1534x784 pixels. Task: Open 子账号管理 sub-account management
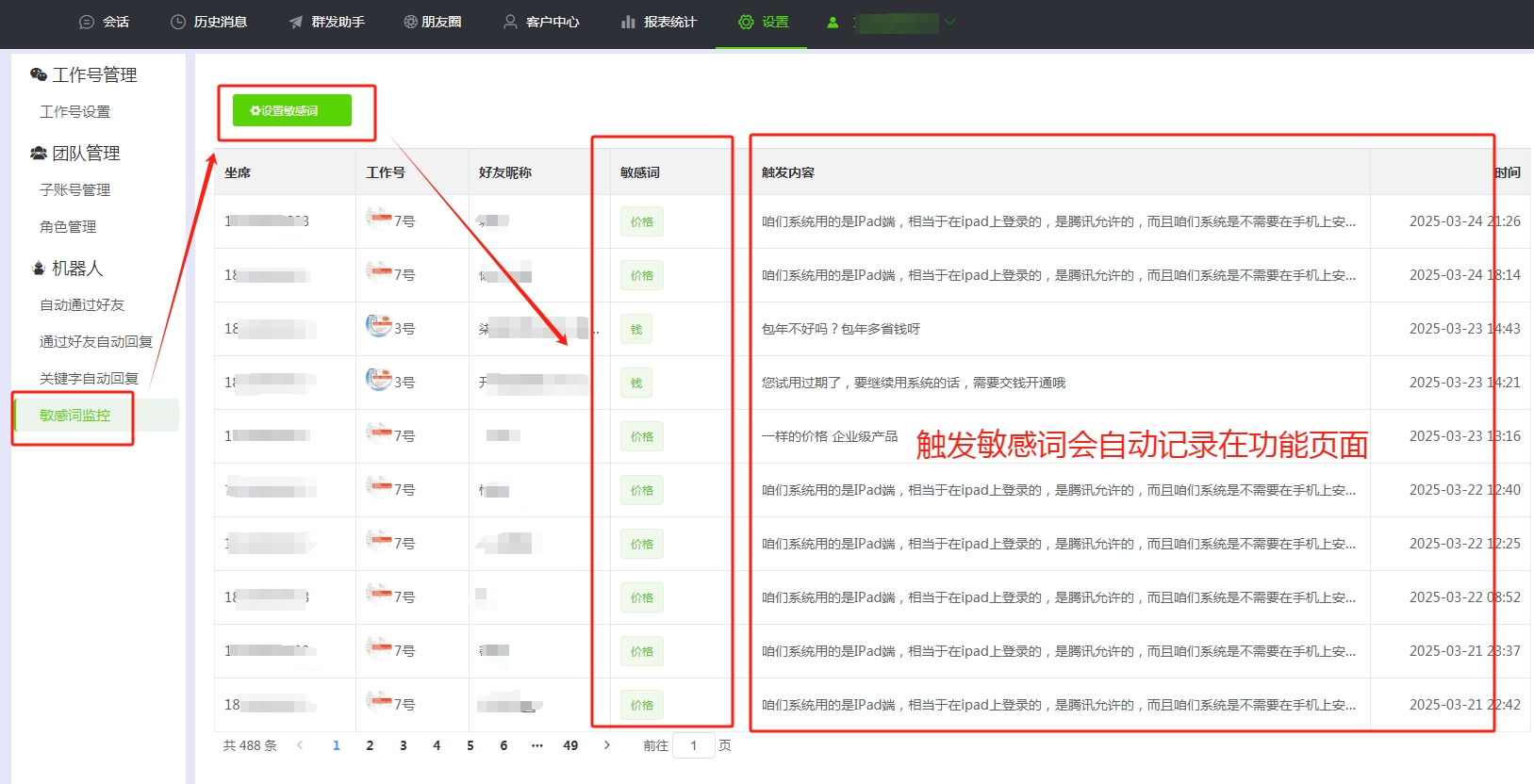[x=75, y=189]
